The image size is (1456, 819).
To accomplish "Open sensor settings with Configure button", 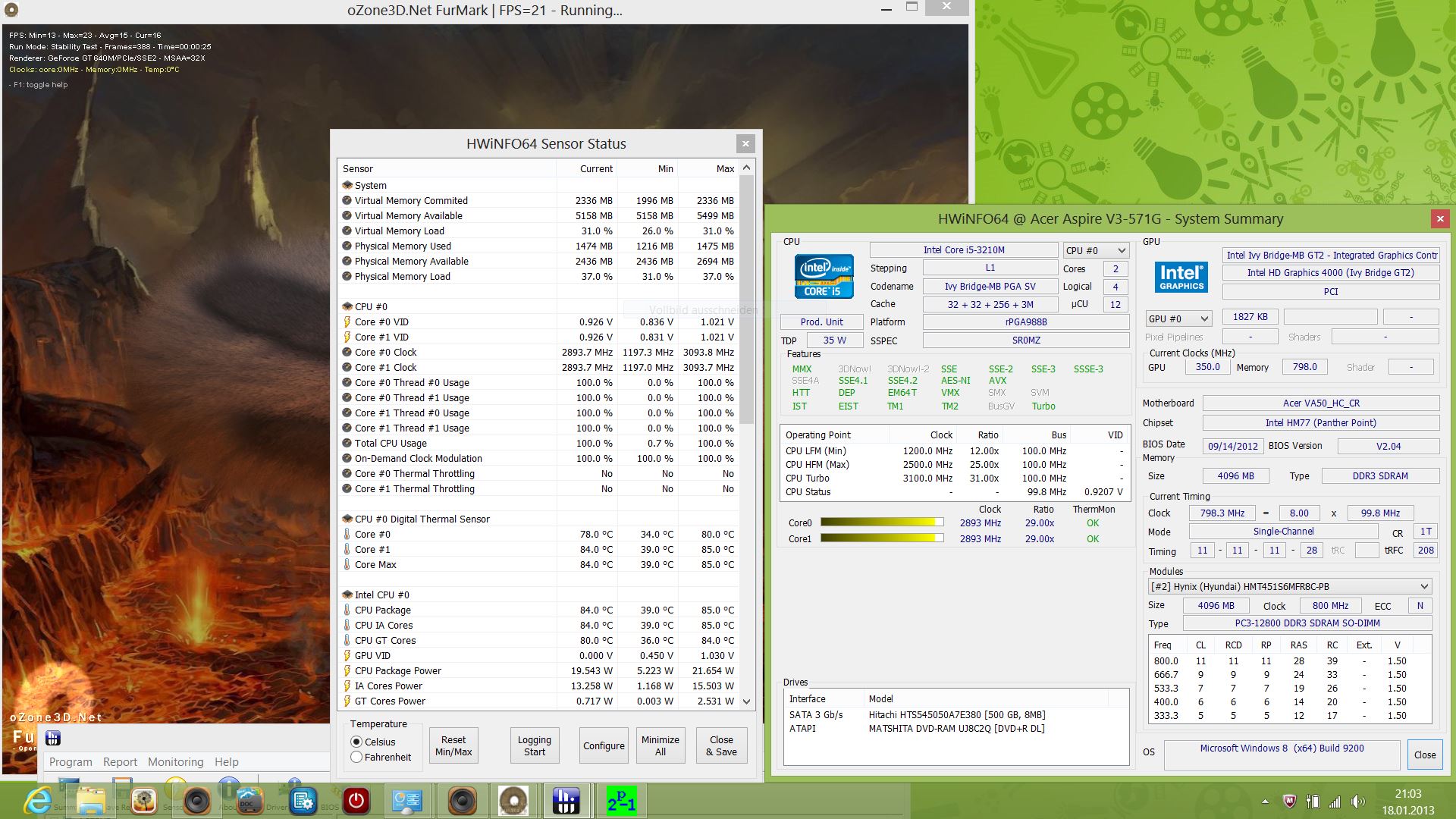I will tap(604, 745).
